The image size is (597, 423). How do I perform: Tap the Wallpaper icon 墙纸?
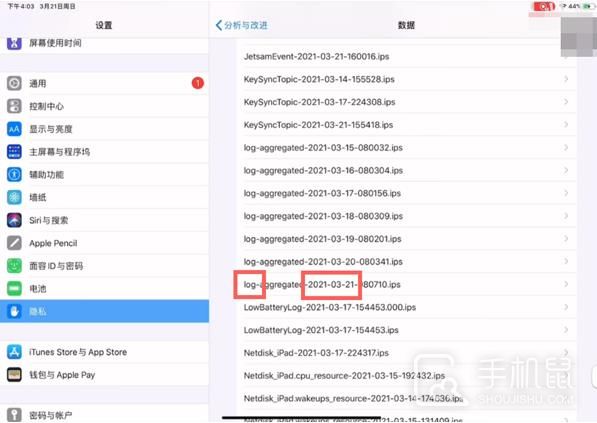coord(14,197)
